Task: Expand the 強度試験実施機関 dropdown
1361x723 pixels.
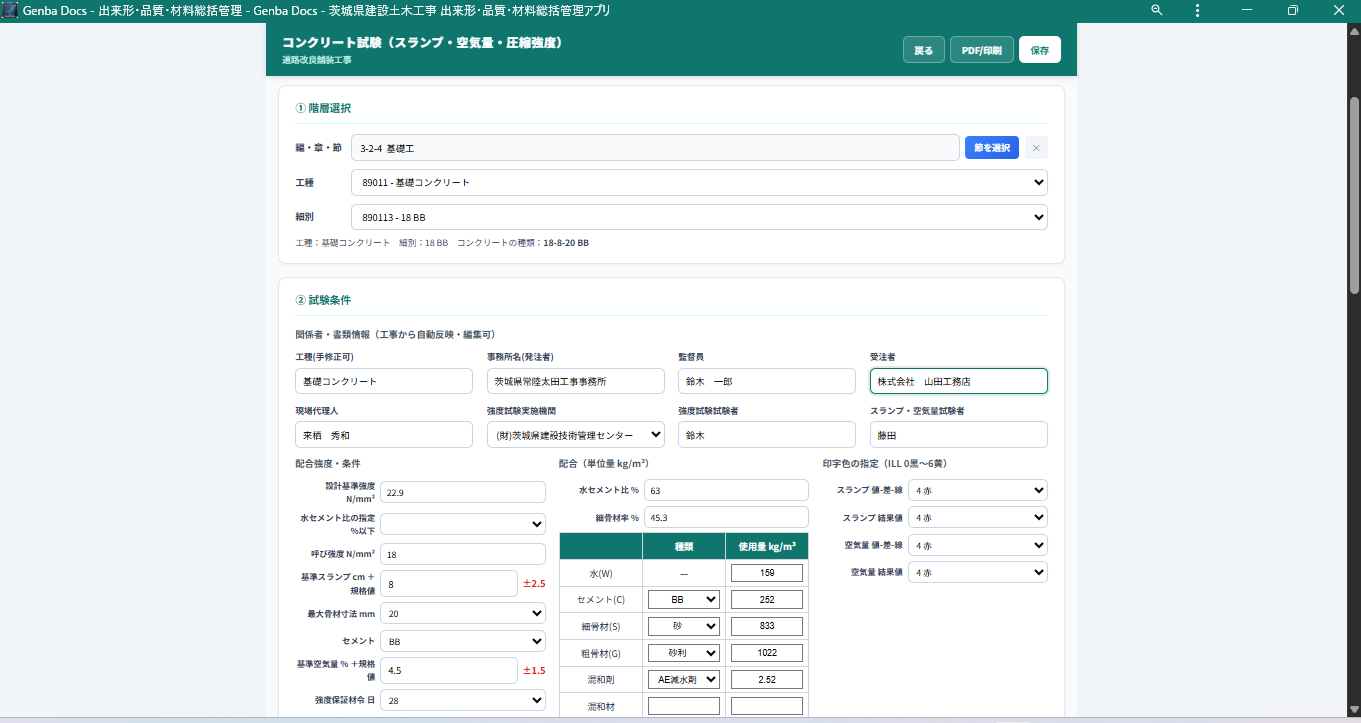Action: point(576,435)
